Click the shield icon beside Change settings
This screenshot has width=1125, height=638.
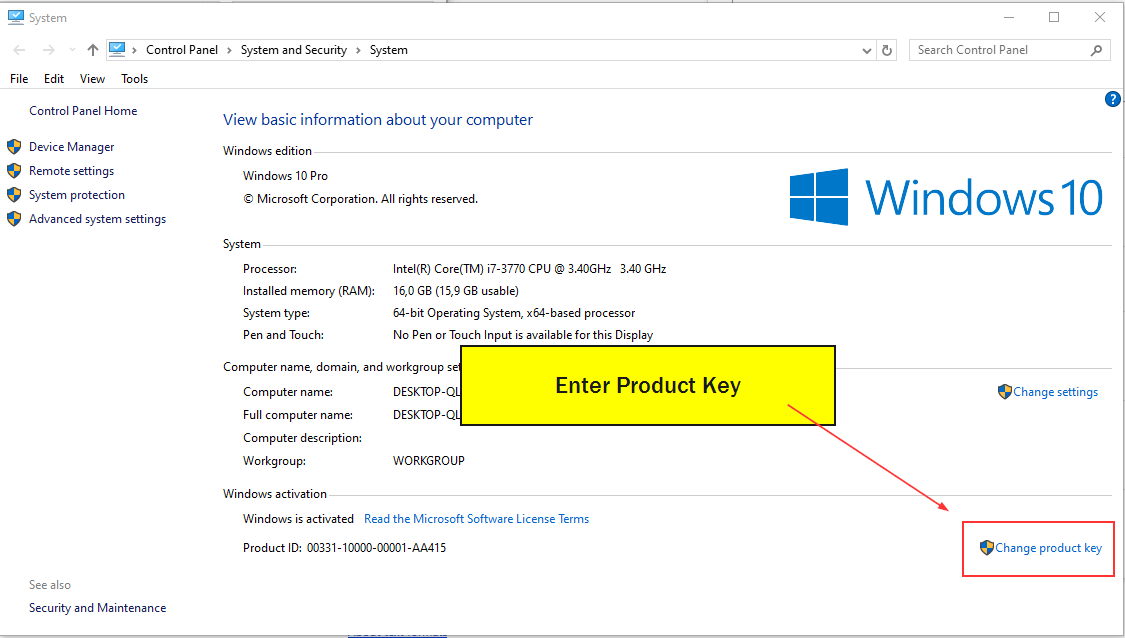1004,392
